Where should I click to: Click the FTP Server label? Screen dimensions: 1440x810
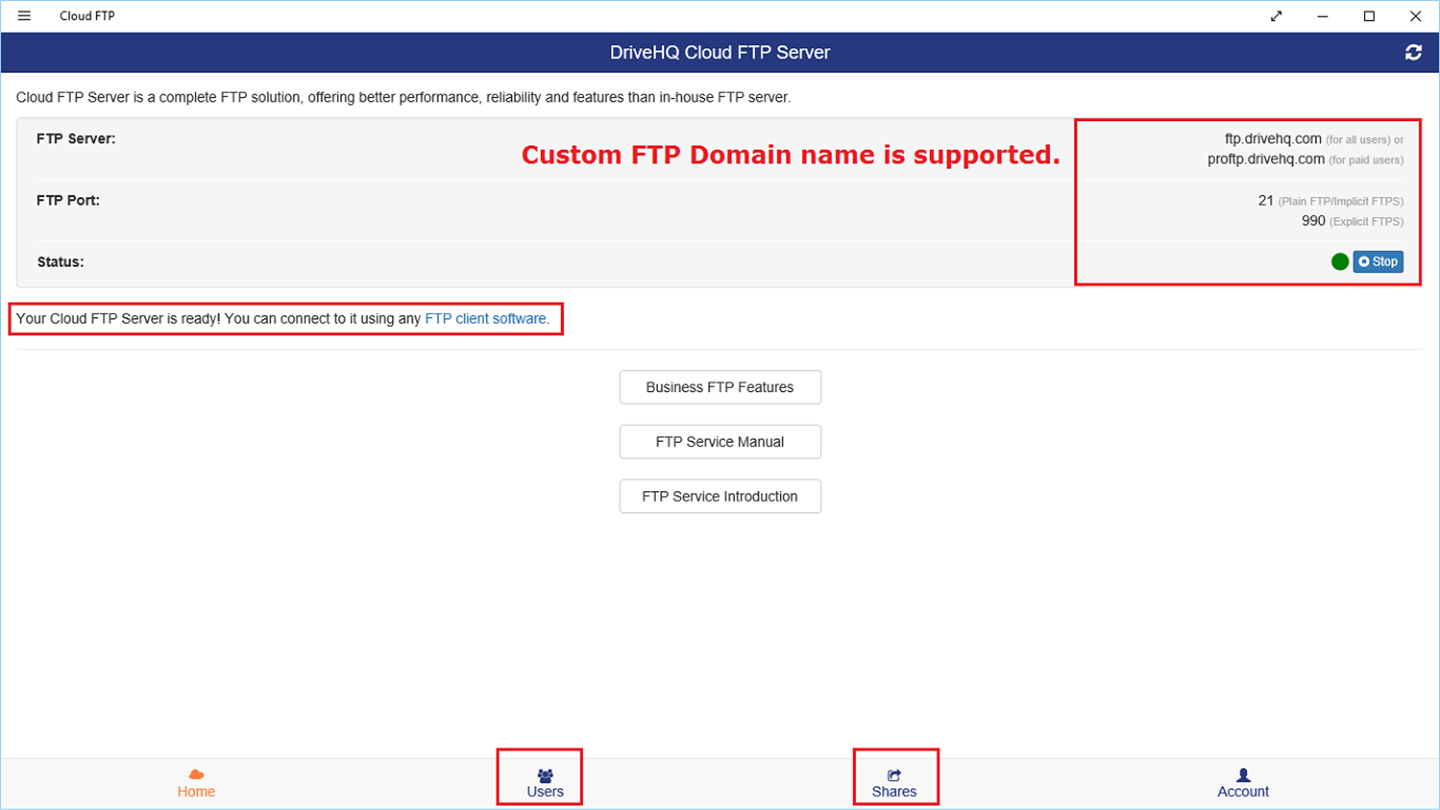tap(76, 139)
